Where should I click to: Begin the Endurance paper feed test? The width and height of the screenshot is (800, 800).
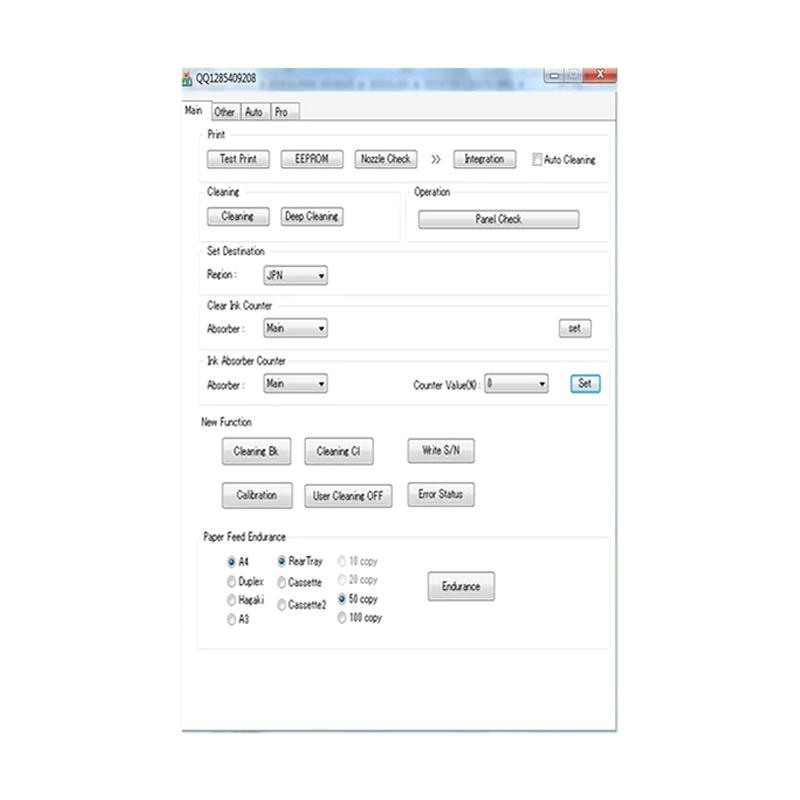[460, 587]
